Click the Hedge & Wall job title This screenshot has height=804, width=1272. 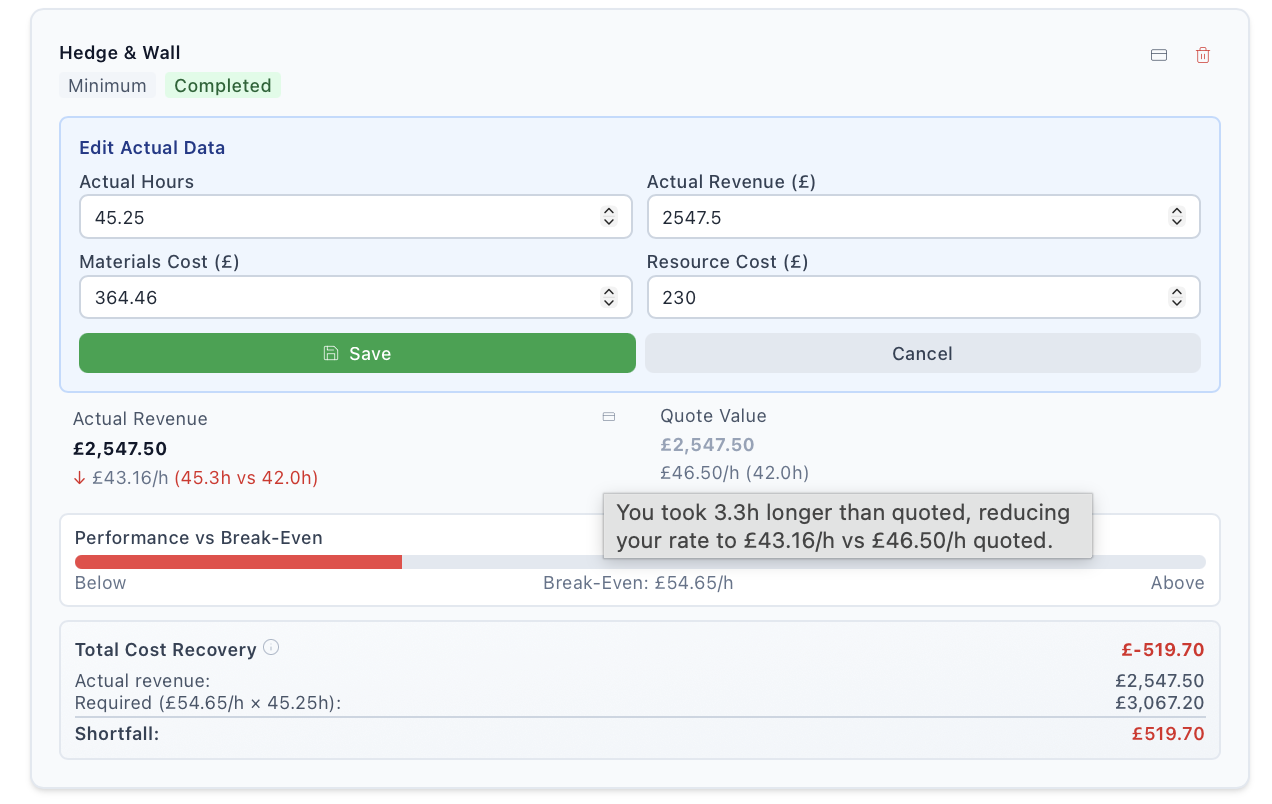click(x=120, y=53)
